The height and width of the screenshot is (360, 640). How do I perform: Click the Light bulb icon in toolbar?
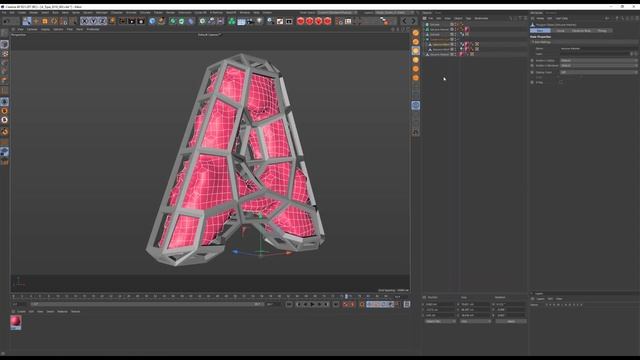[260, 21]
